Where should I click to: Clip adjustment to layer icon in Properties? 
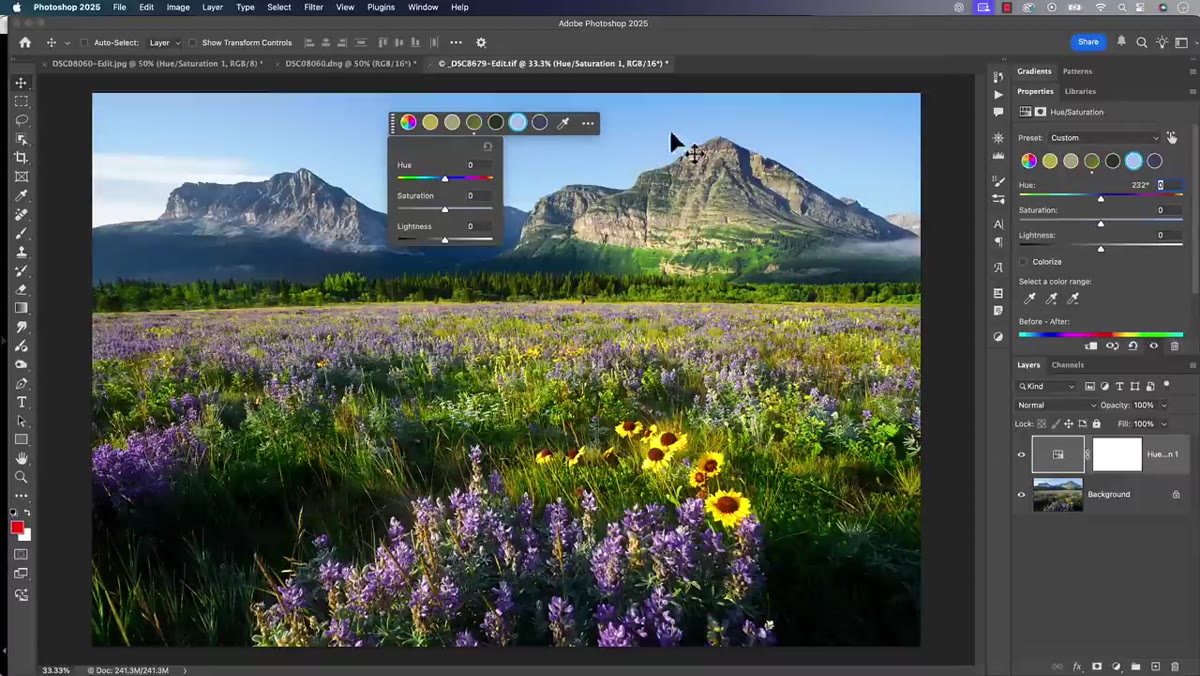pos(1091,346)
